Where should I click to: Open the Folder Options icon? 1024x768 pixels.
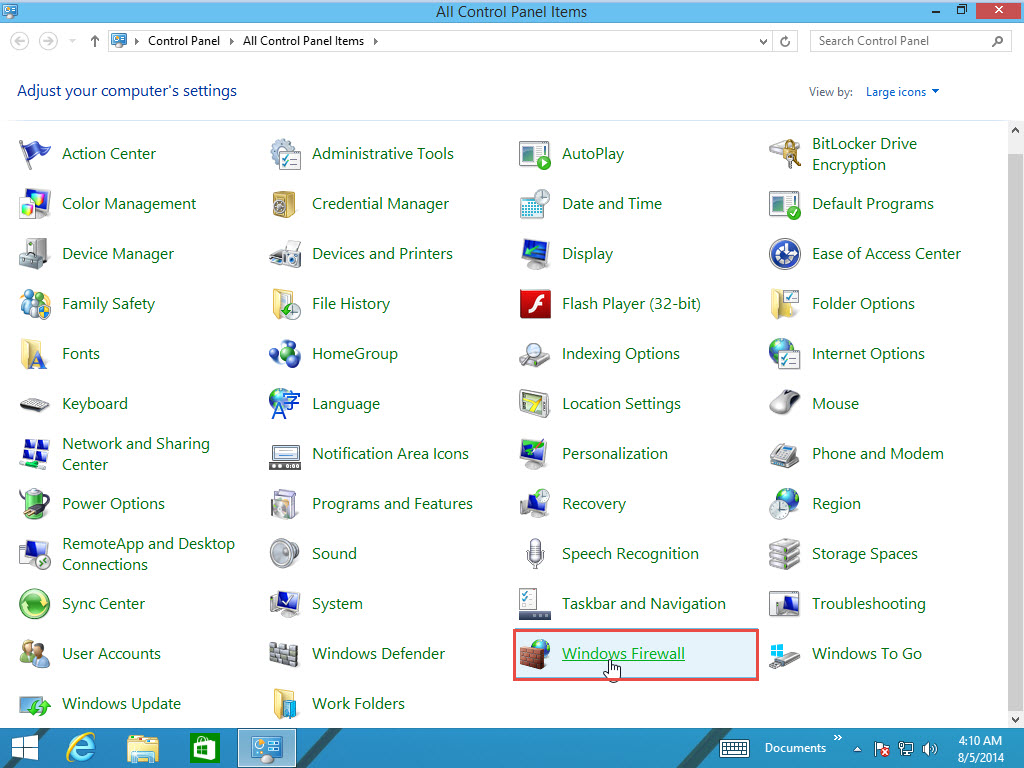[784, 304]
